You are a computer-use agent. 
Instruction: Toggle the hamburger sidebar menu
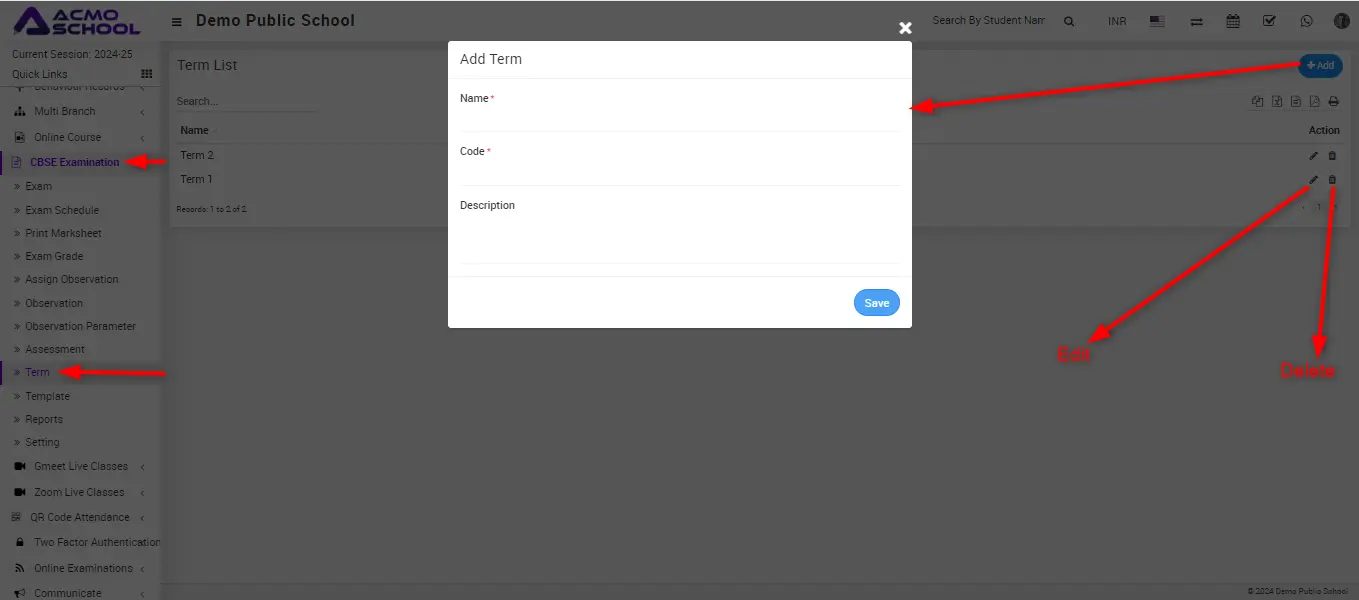[x=177, y=21]
